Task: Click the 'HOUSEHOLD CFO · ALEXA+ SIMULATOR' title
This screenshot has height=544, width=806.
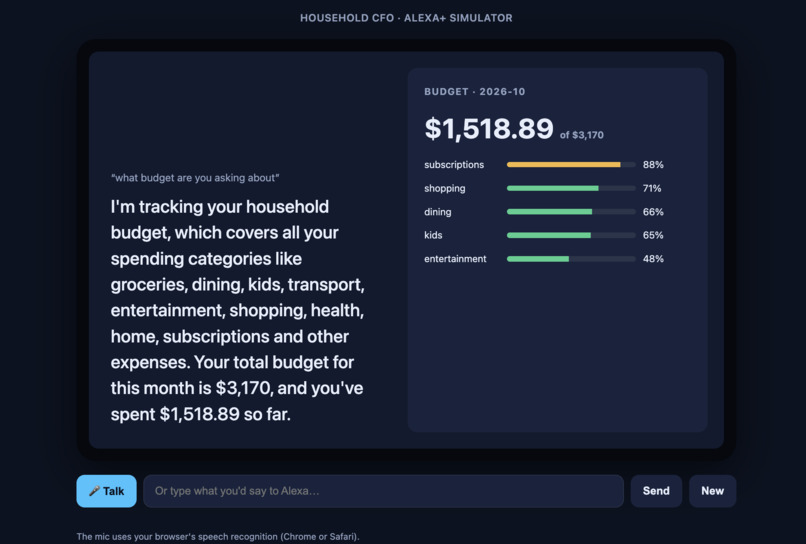Action: point(406,18)
